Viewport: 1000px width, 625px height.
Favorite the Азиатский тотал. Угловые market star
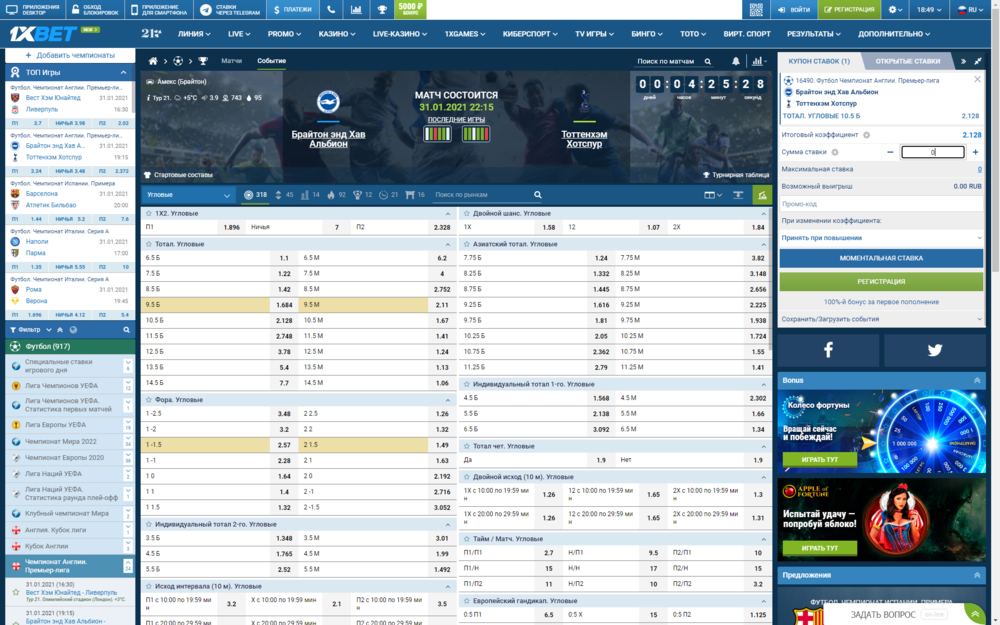467,244
